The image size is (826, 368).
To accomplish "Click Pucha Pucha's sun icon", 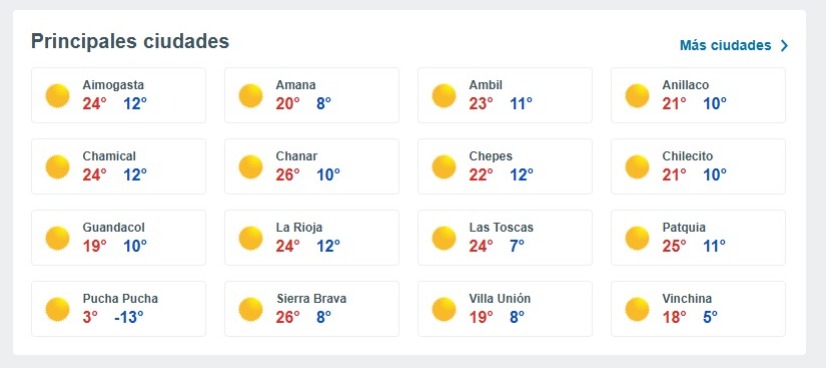I will click(57, 309).
